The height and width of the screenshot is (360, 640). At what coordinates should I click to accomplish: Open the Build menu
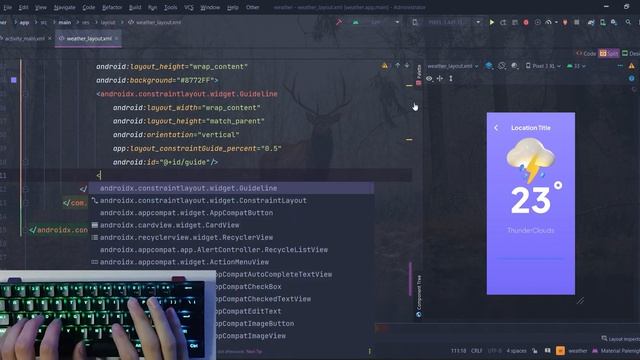(x=135, y=7)
